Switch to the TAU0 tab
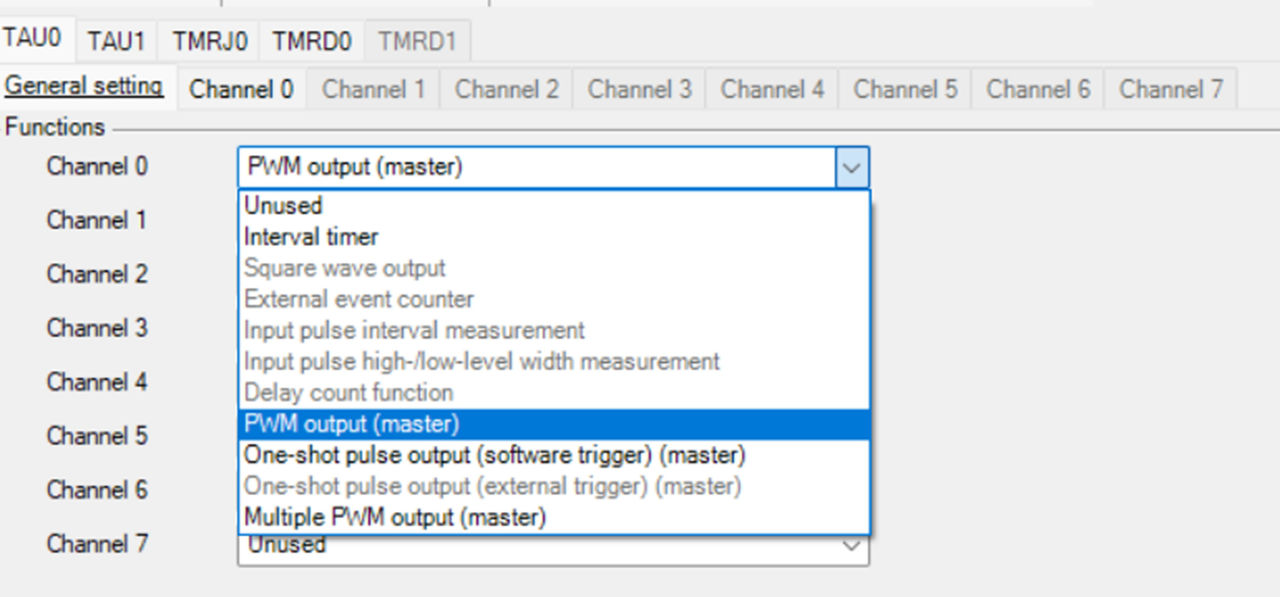Viewport: 1280px width, 597px height. click(x=33, y=39)
